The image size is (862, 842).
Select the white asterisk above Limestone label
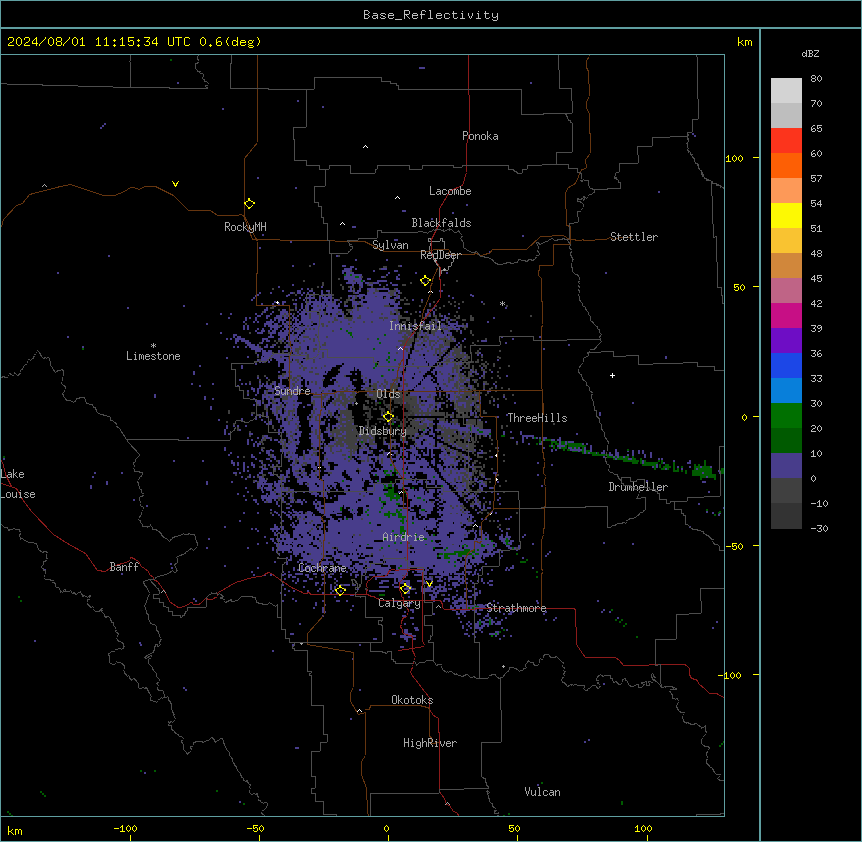tap(153, 346)
